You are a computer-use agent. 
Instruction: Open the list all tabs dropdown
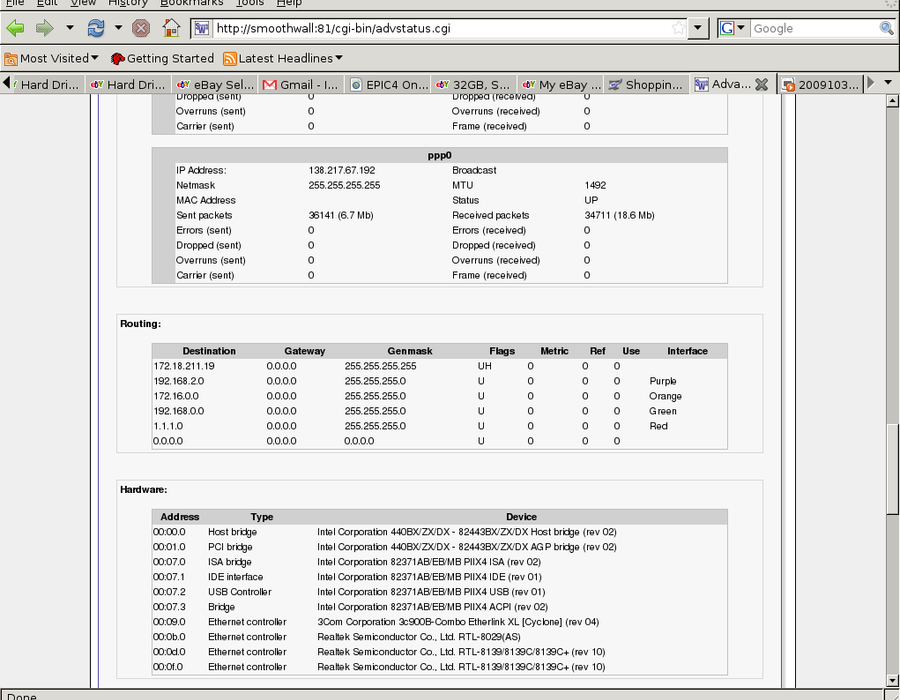pyautogui.click(x=888, y=83)
